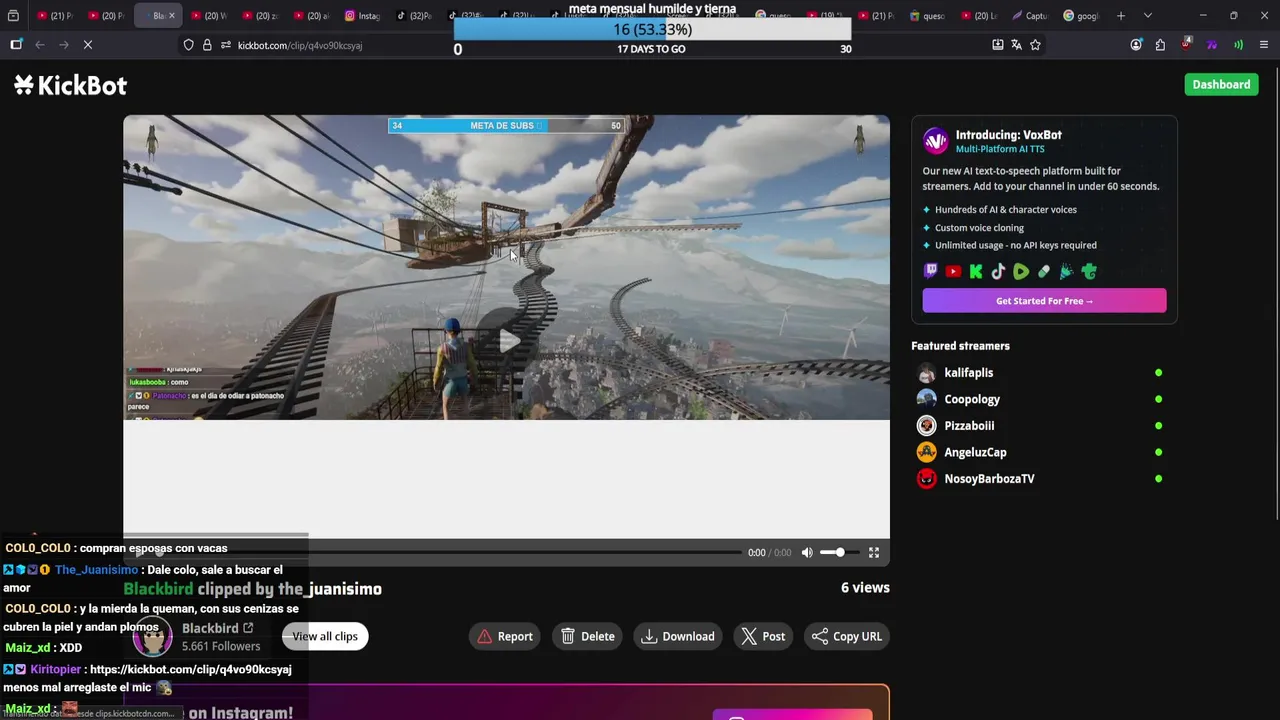Click Get Started For Free button
Image resolution: width=1280 pixels, height=720 pixels.
tap(1044, 301)
